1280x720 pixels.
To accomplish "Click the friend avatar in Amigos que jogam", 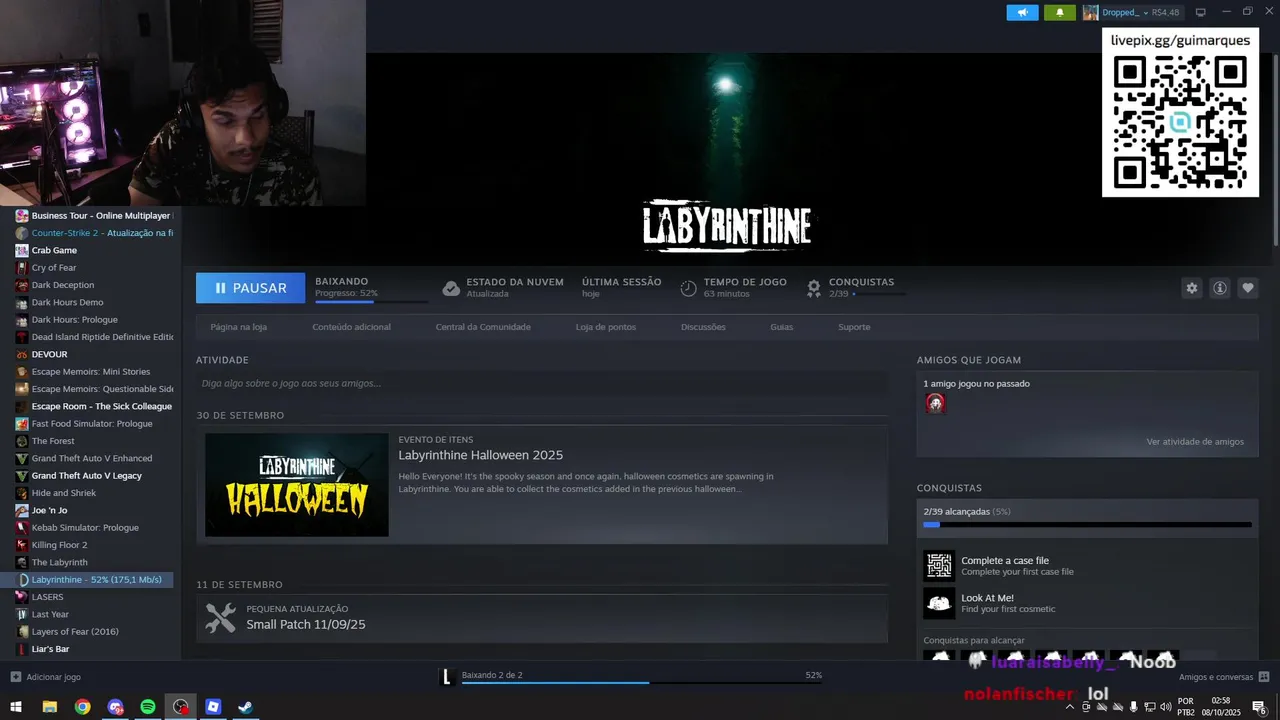I will (935, 403).
